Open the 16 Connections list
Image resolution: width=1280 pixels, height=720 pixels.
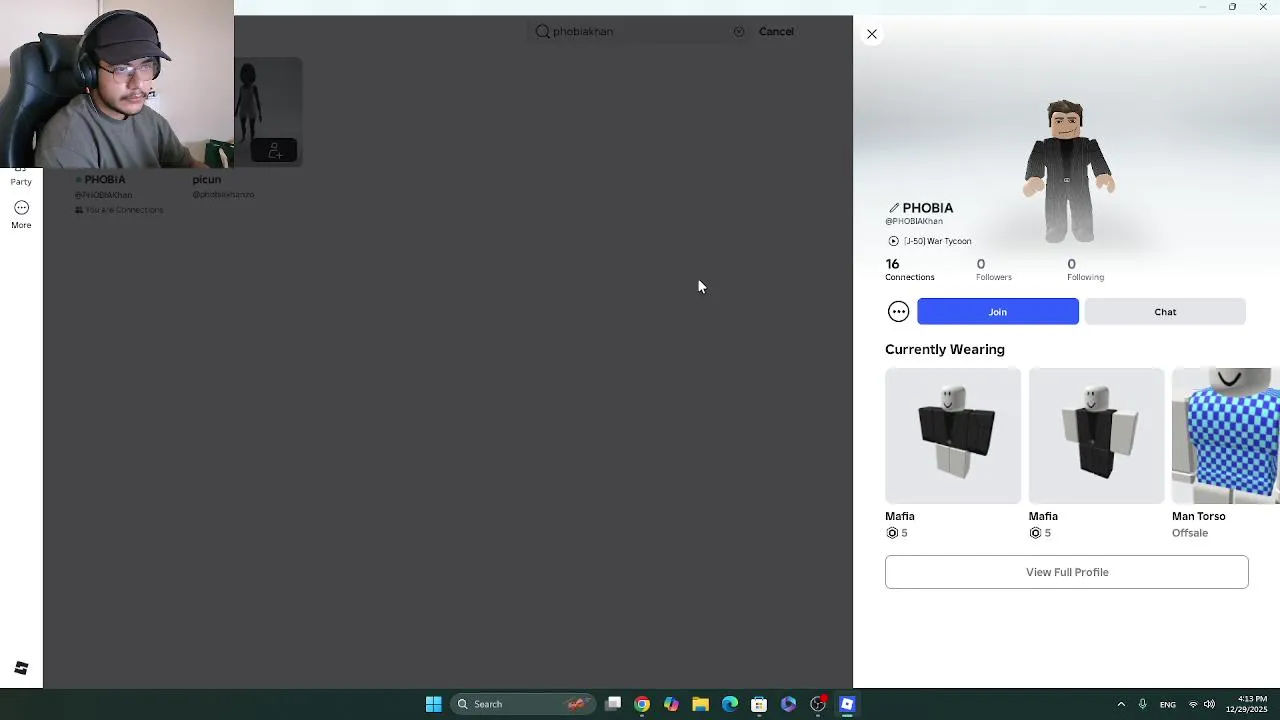coord(909,270)
